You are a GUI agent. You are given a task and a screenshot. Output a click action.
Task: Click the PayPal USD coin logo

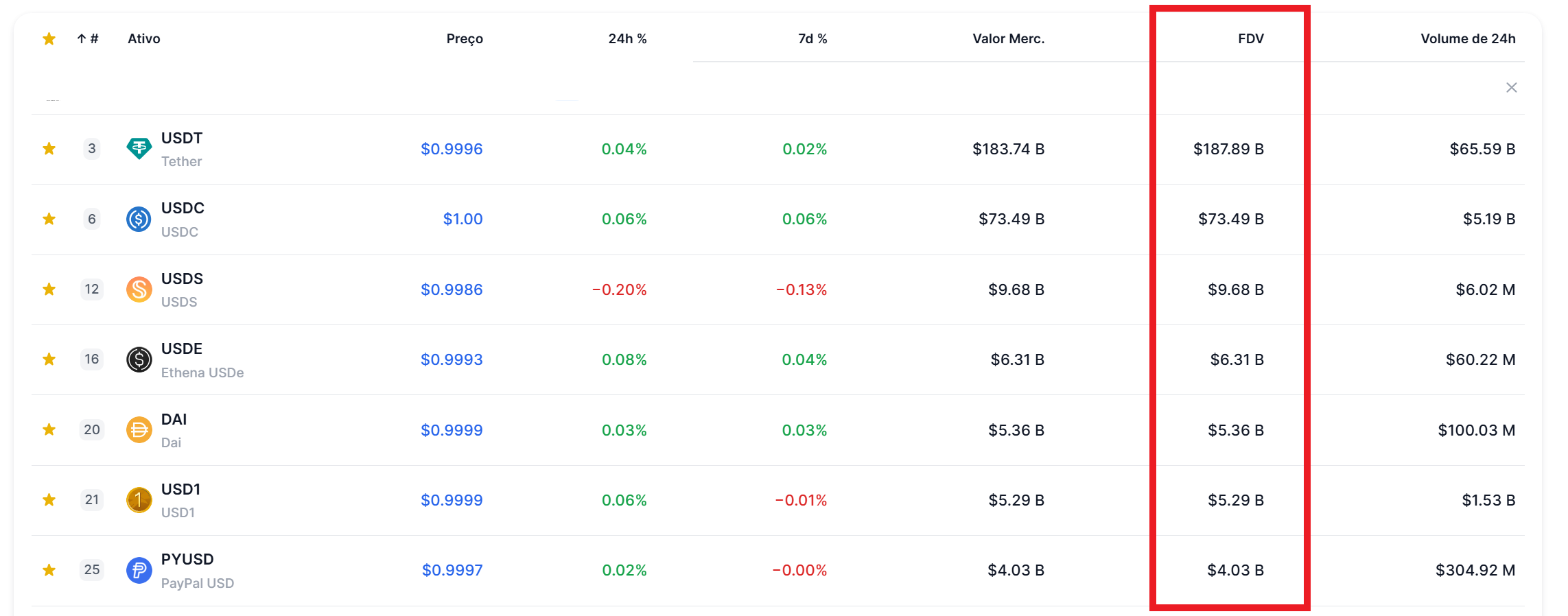[x=139, y=570]
